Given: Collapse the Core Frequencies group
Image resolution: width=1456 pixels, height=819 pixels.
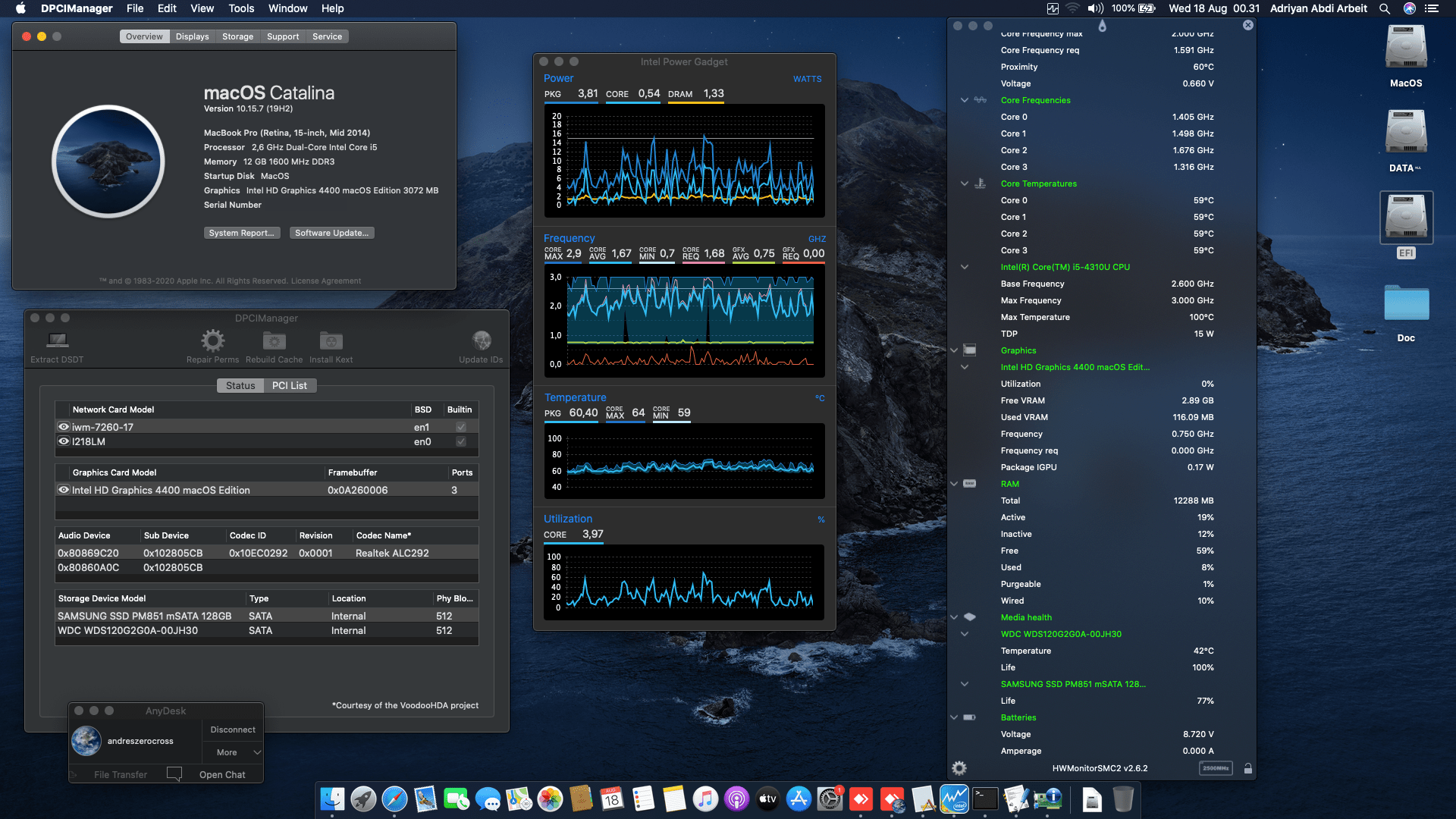Looking at the screenshot, I should [965, 100].
